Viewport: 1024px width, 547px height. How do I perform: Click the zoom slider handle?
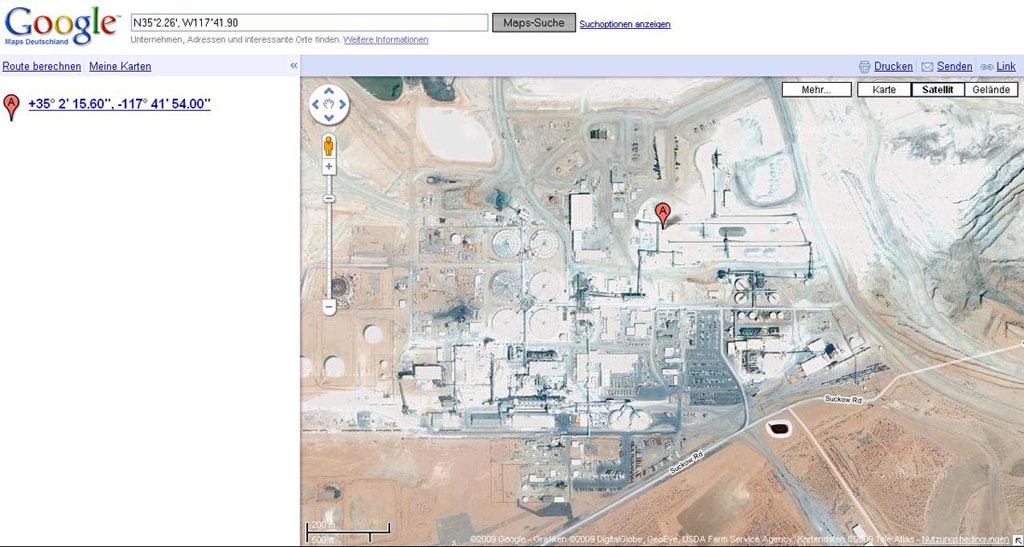pos(329,198)
